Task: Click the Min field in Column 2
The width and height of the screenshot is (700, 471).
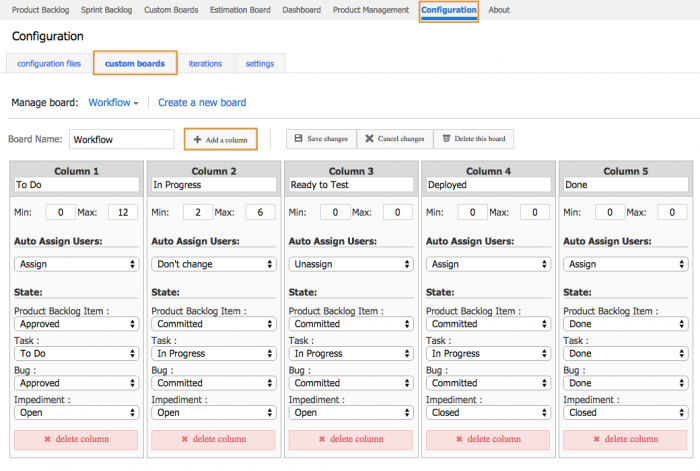Action: 197,212
